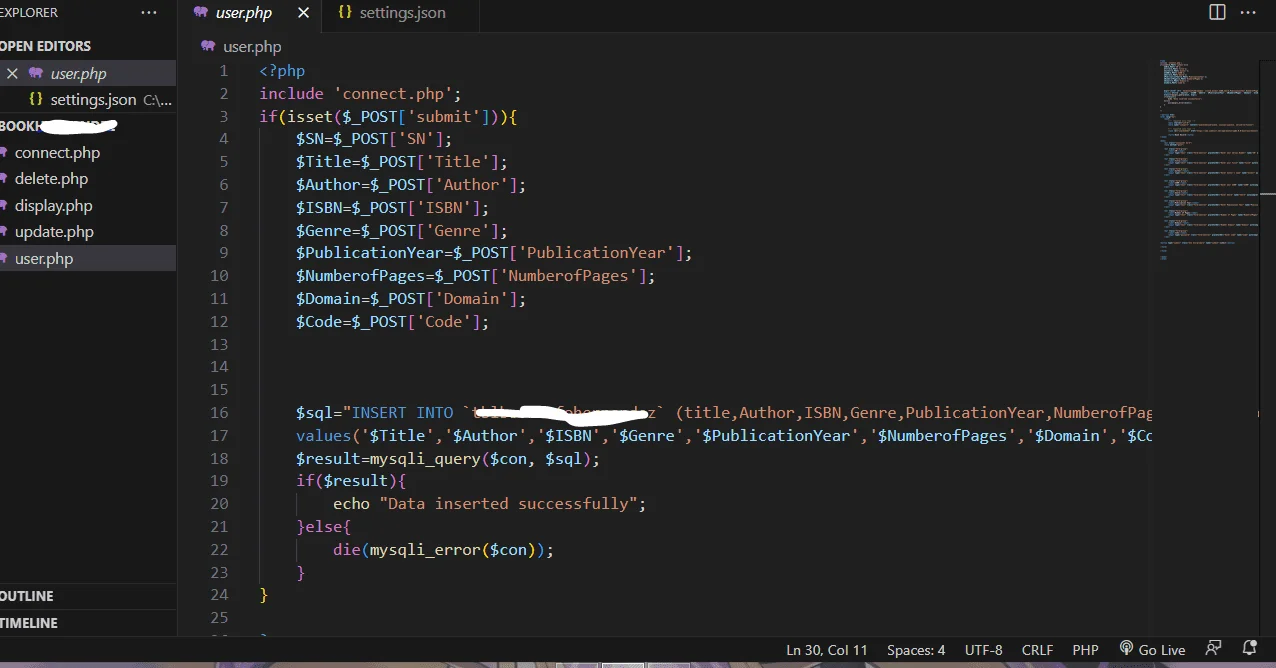Screen dimensions: 1276x668
Task: Change language mode via PHP indicator
Action: click(1085, 650)
